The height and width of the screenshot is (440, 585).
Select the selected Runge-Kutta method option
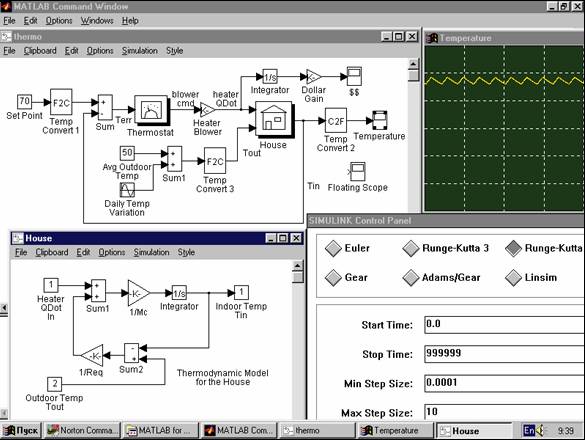544,248
